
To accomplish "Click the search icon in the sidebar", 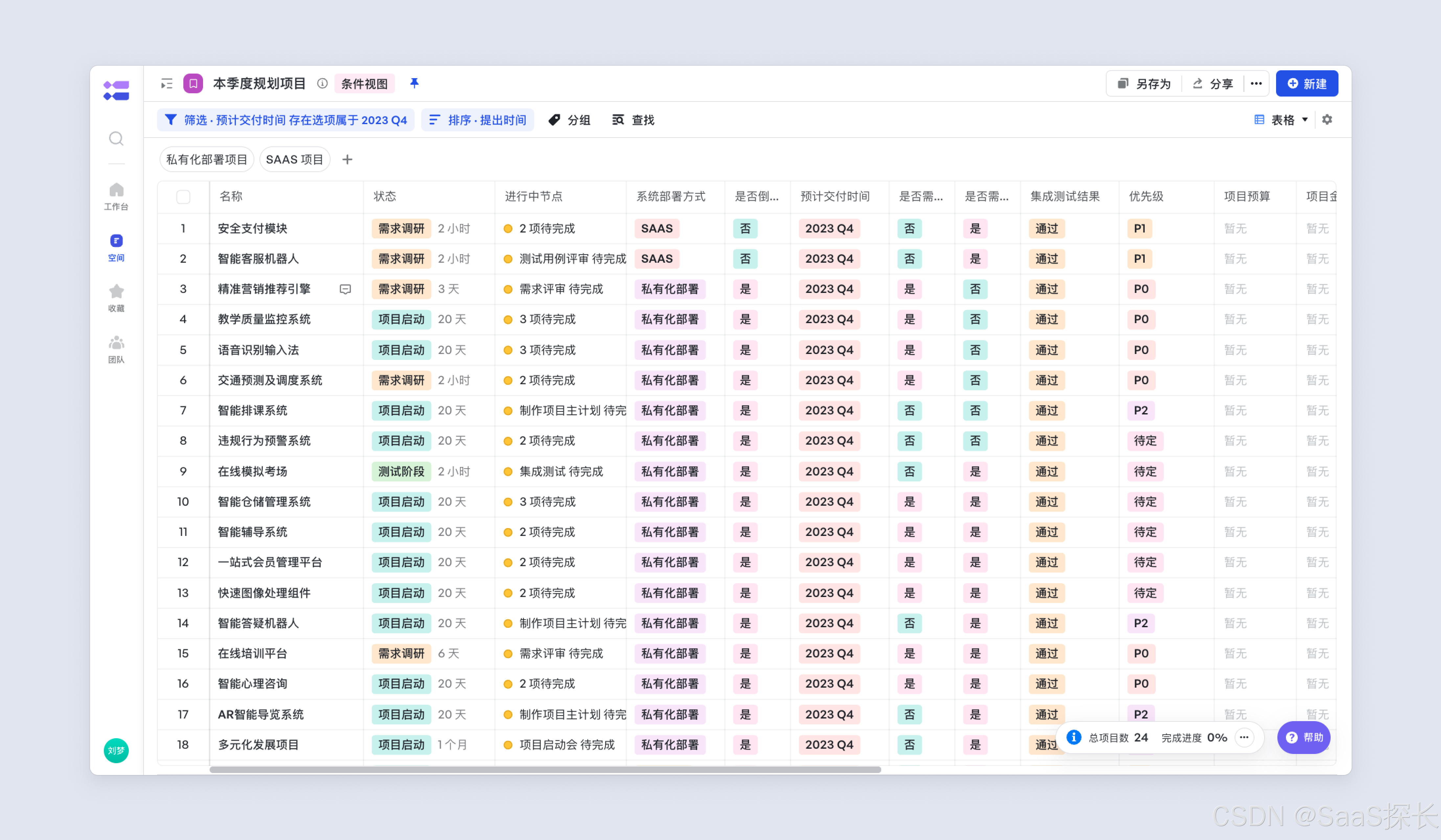I will pyautogui.click(x=116, y=138).
